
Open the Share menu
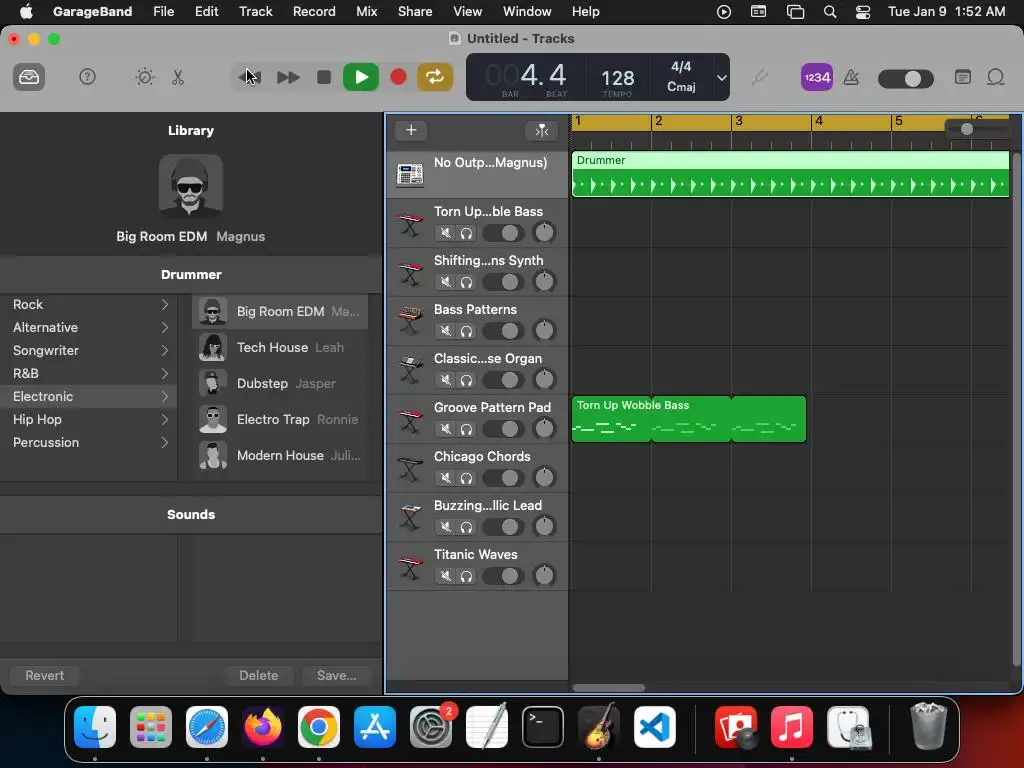(415, 11)
